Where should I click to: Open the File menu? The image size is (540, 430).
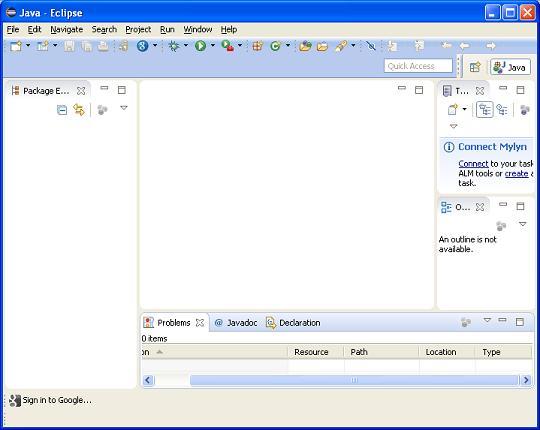coord(13,30)
